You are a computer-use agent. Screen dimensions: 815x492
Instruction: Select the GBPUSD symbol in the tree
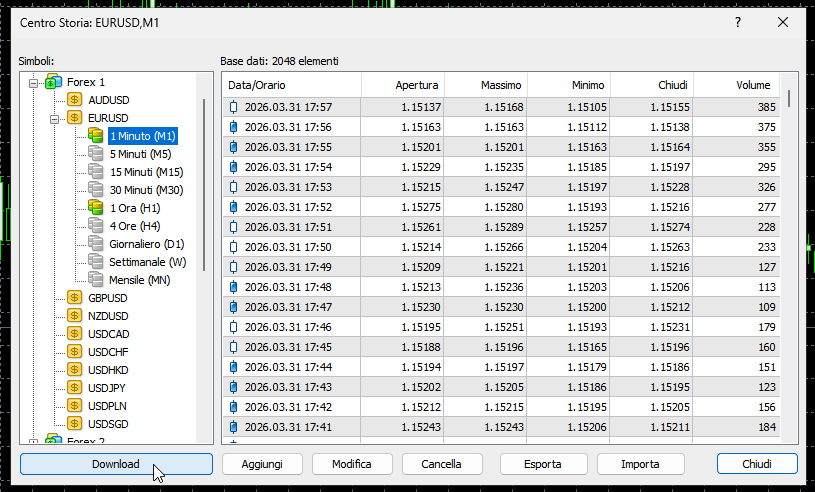(108, 298)
